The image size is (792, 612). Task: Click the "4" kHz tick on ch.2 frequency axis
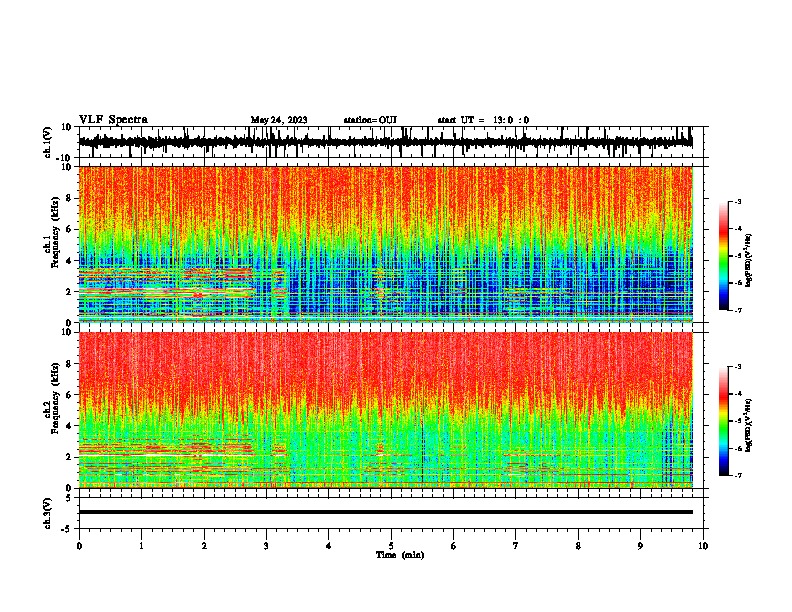click(x=69, y=426)
